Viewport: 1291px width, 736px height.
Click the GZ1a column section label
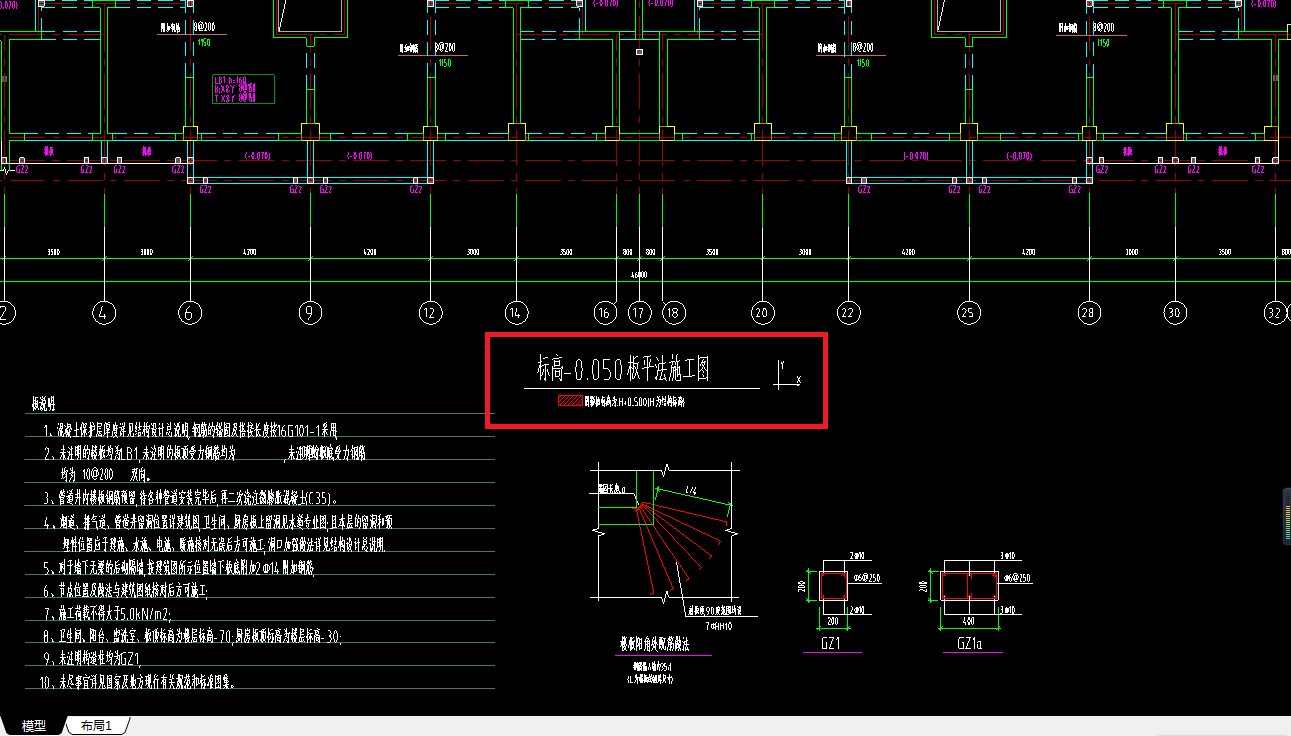pos(969,645)
